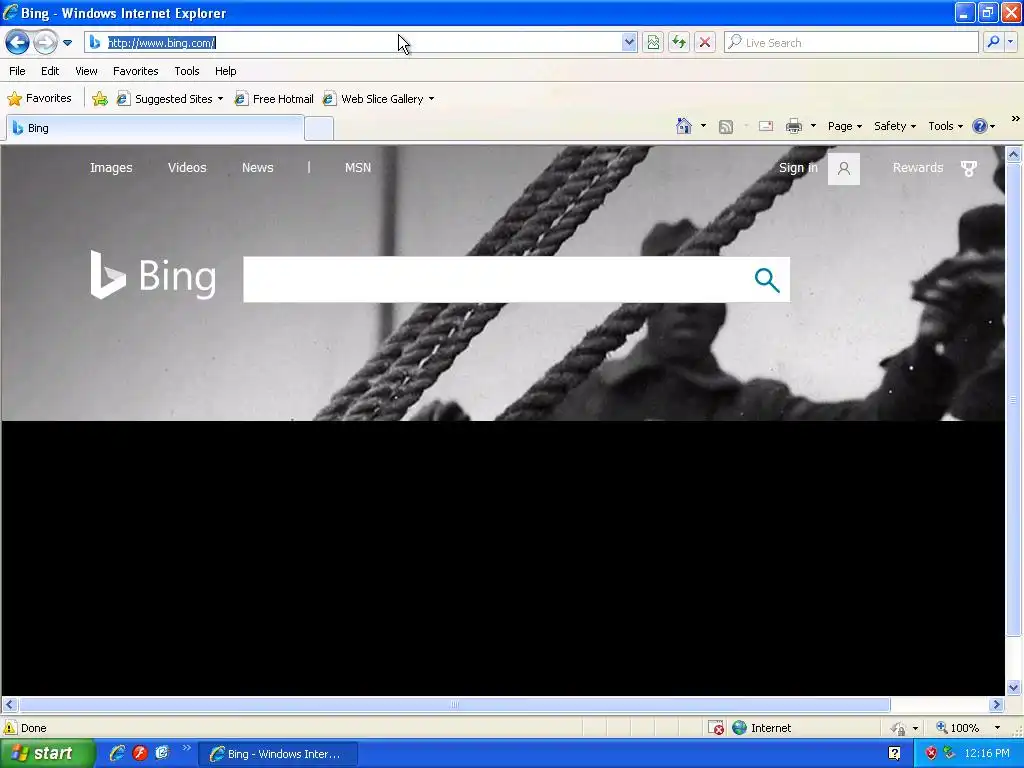Open the Web Slice Gallery link
This screenshot has height=768, width=1024.
pos(374,99)
